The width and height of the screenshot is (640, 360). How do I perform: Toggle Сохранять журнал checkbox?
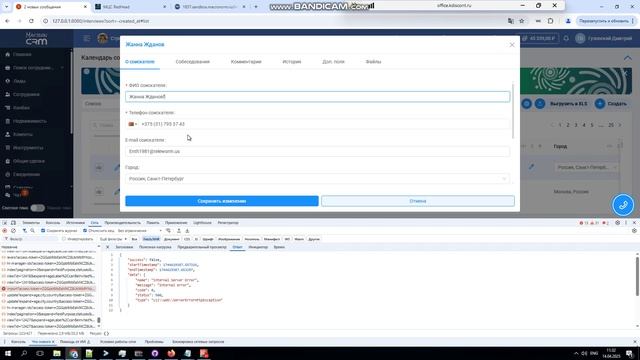coord(43,231)
